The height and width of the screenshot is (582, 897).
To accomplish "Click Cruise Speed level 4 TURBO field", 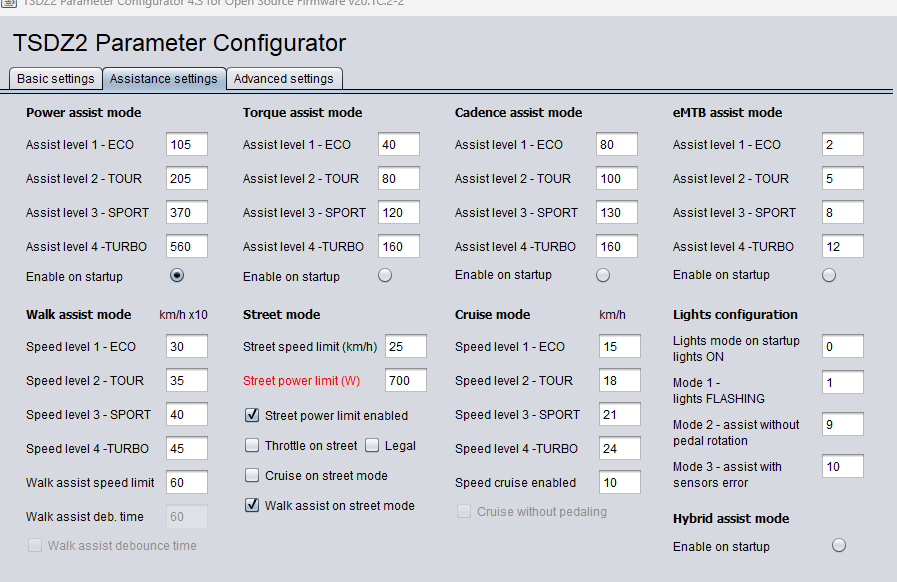I will coord(620,448).
